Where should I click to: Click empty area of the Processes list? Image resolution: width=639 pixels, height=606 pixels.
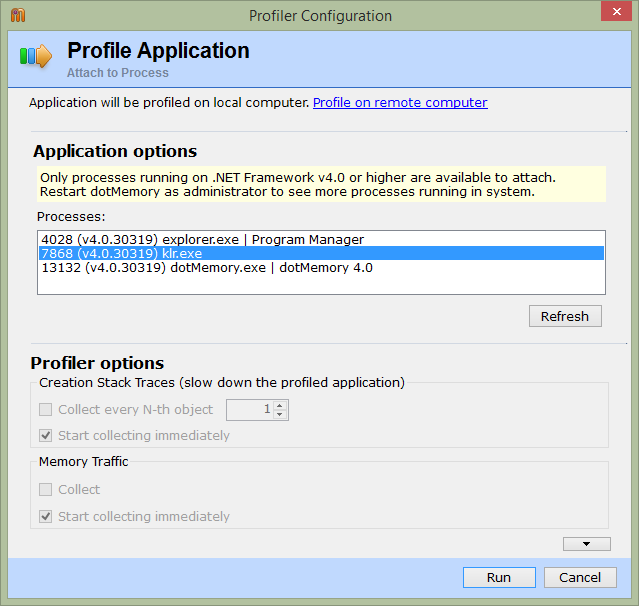321,284
